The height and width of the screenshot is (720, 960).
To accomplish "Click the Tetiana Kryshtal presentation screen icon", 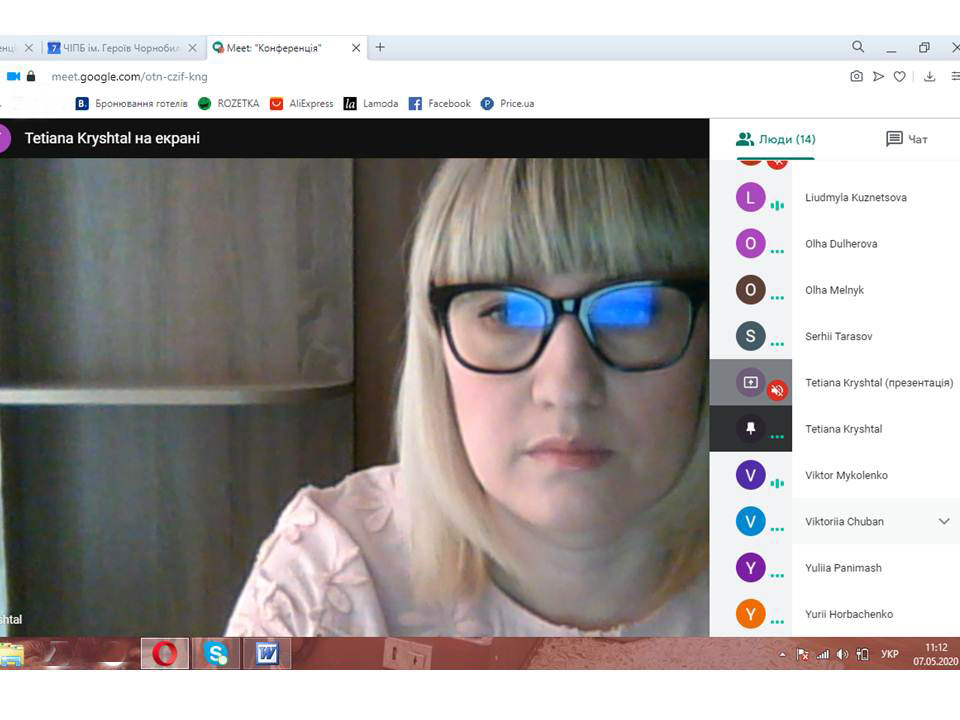I will click(750, 383).
